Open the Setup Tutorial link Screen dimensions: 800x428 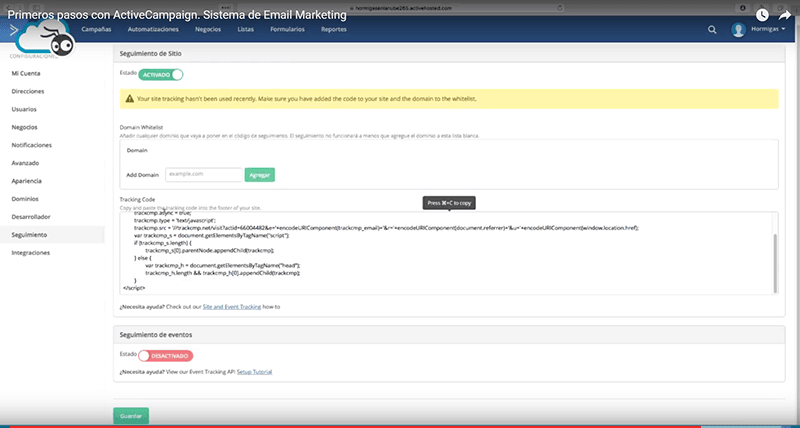coord(254,372)
